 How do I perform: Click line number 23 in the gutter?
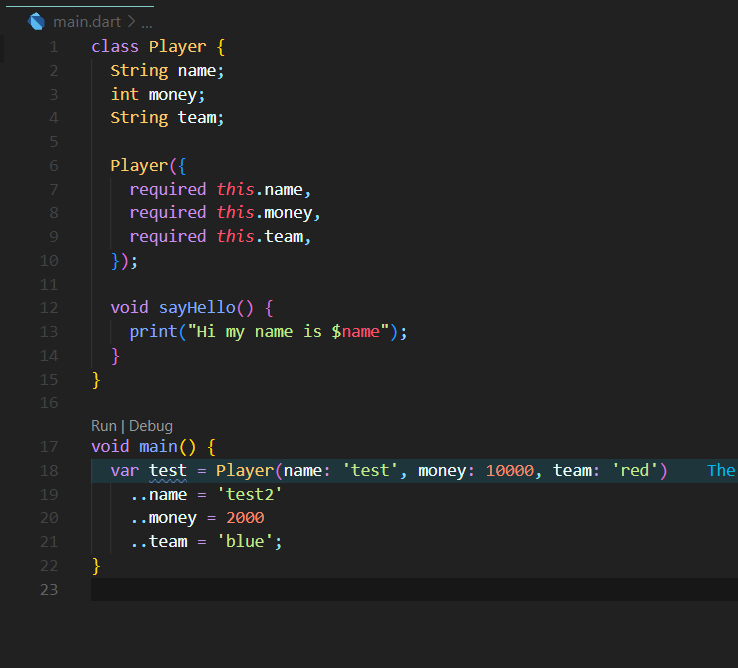click(x=49, y=589)
